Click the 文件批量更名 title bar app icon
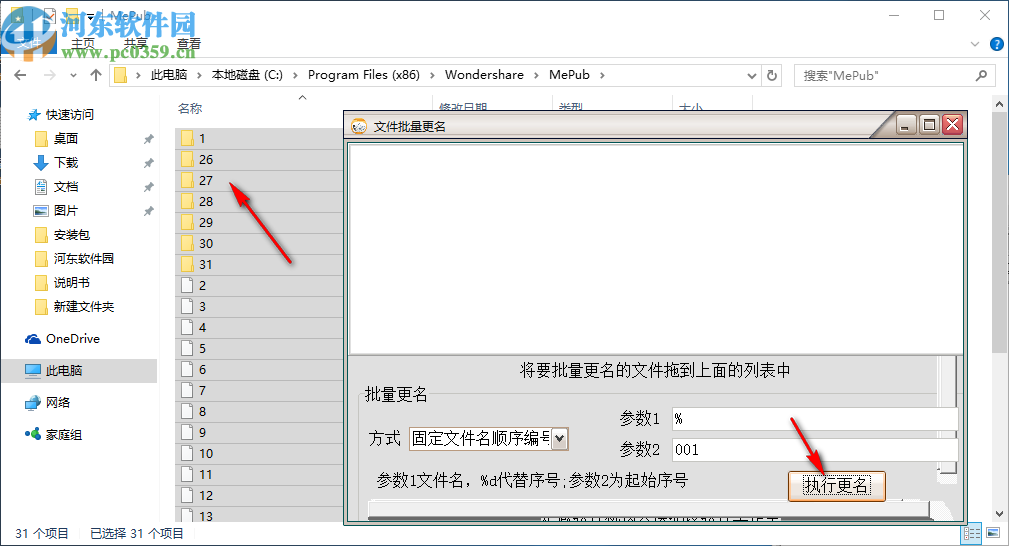The width and height of the screenshot is (1009, 546). (359, 126)
